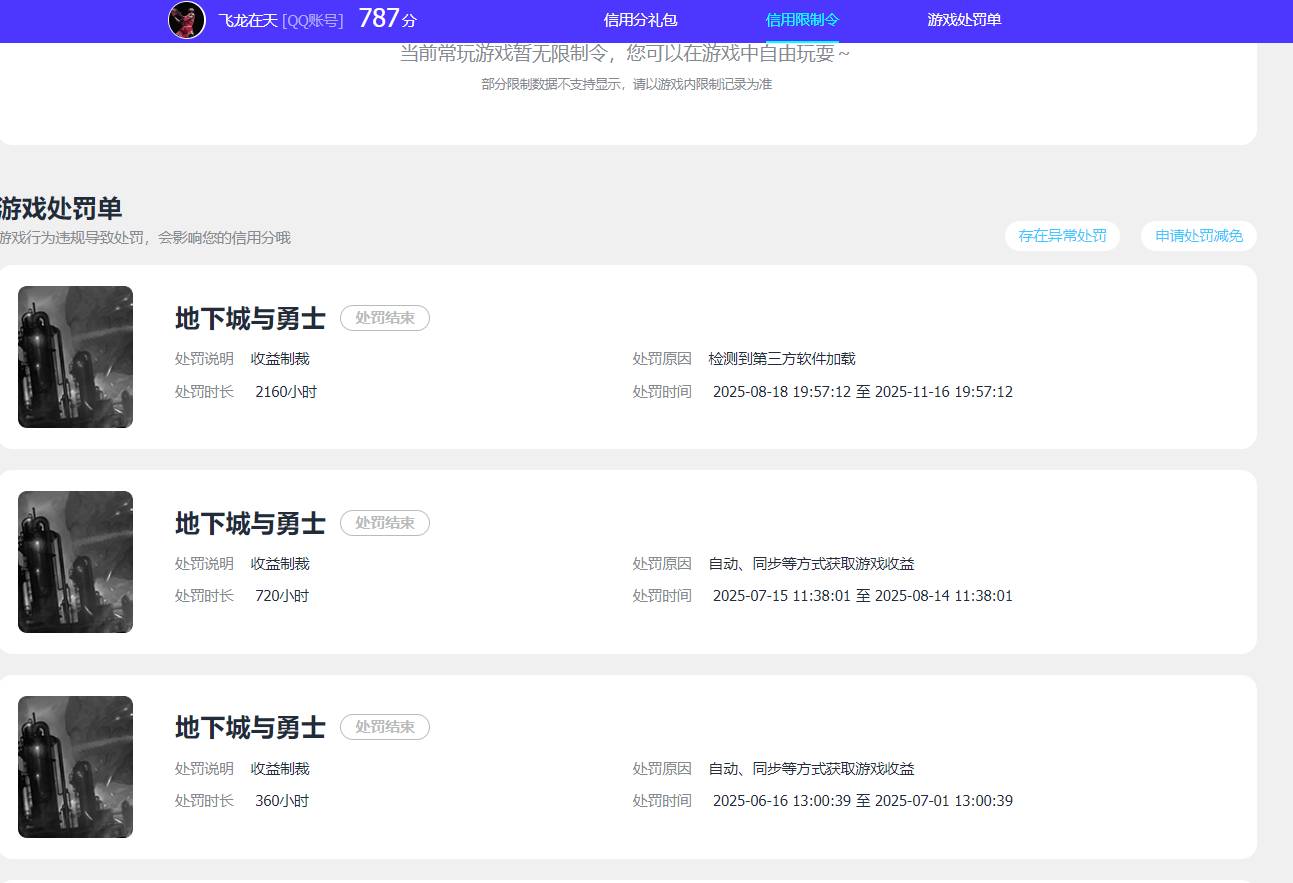Click the [QQ账号] label in header

click(x=313, y=20)
